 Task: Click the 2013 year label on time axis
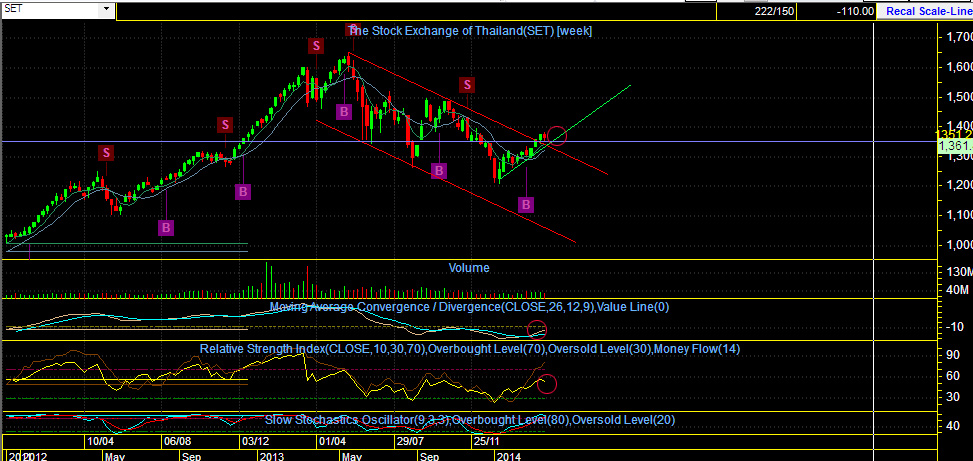272,457
